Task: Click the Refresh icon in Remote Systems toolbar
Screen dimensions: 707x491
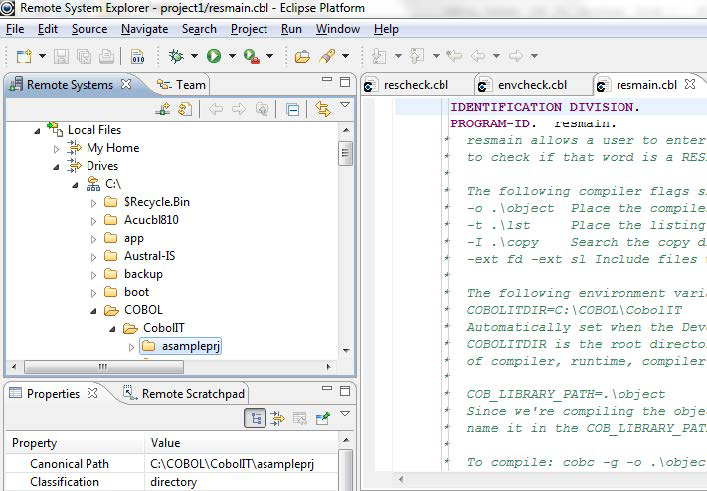Action: click(x=185, y=110)
